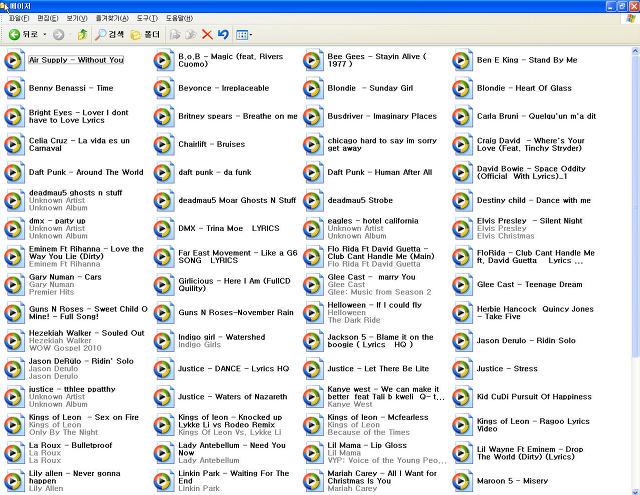The image size is (640, 495).
Task: Select file name Justice - DANCE - Lyrics HQ
Action: 233,369
